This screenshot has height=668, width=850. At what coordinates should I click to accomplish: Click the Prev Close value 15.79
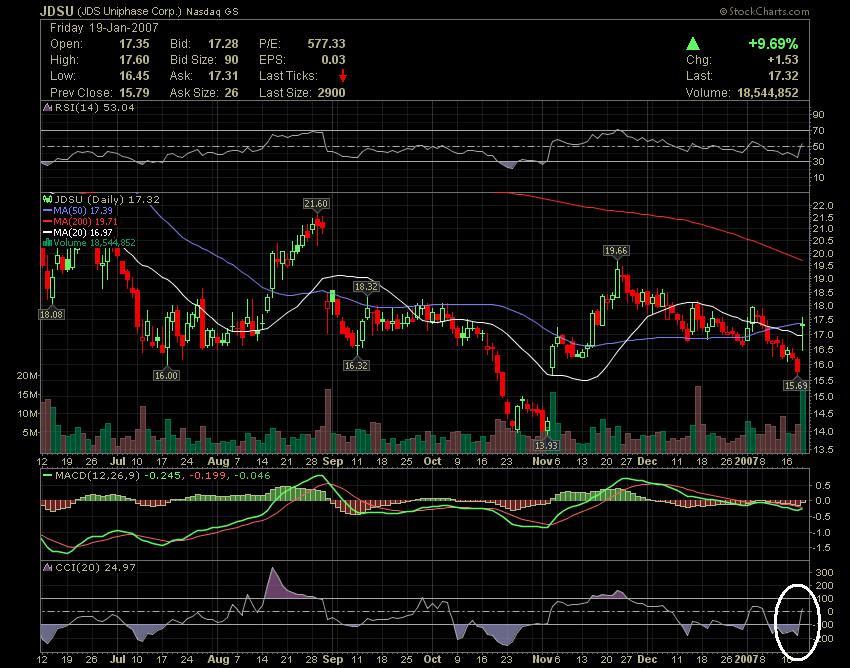tap(134, 92)
